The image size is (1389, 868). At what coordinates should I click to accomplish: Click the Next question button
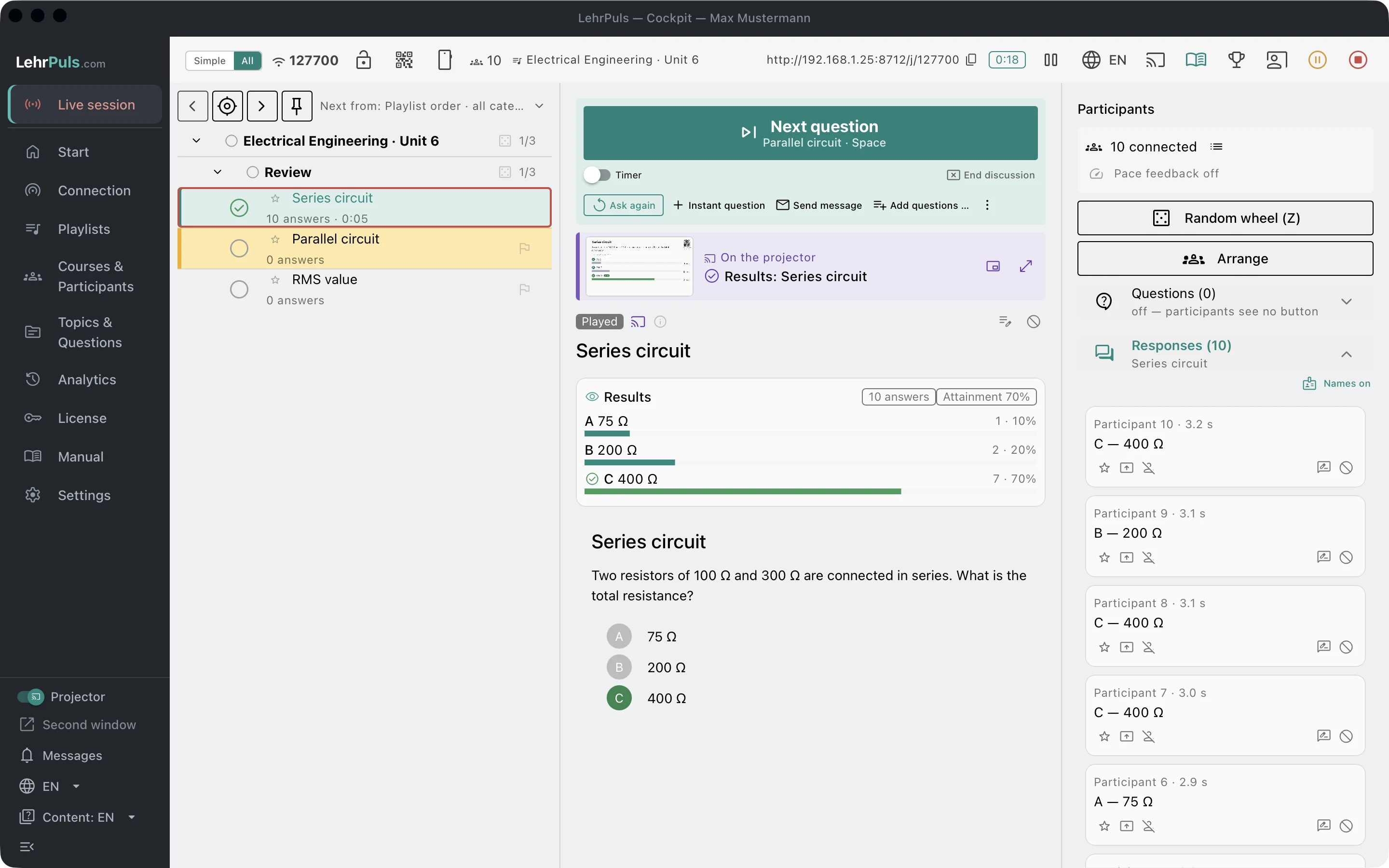coord(810,133)
